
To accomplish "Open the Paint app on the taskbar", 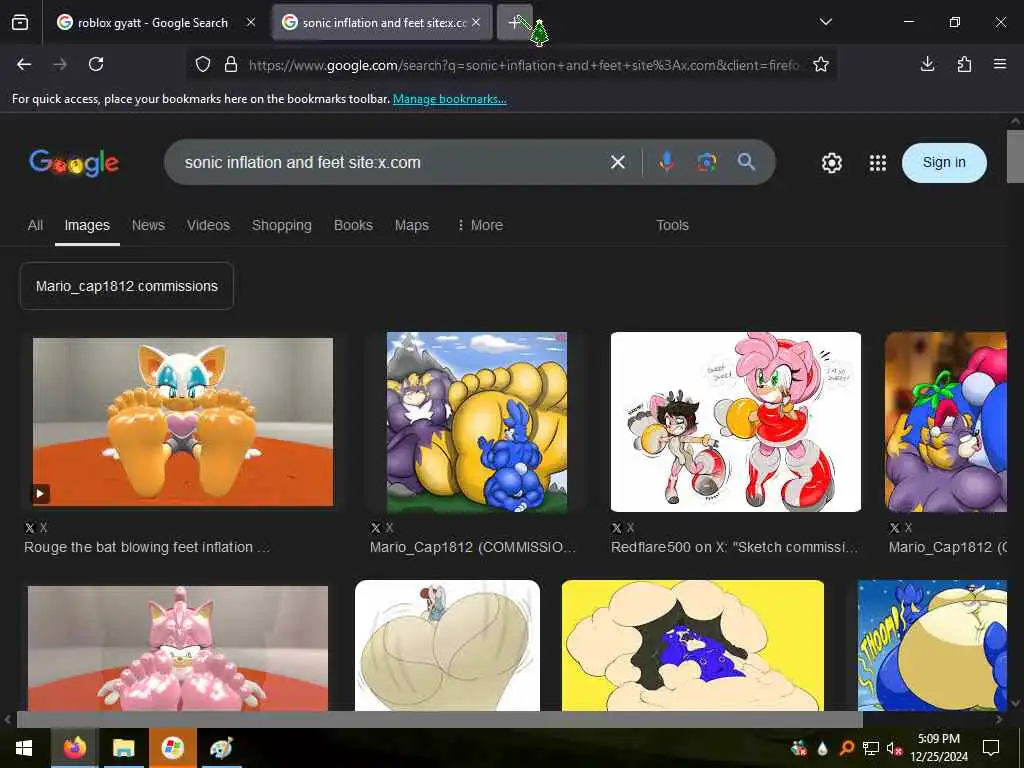I will tap(221, 748).
